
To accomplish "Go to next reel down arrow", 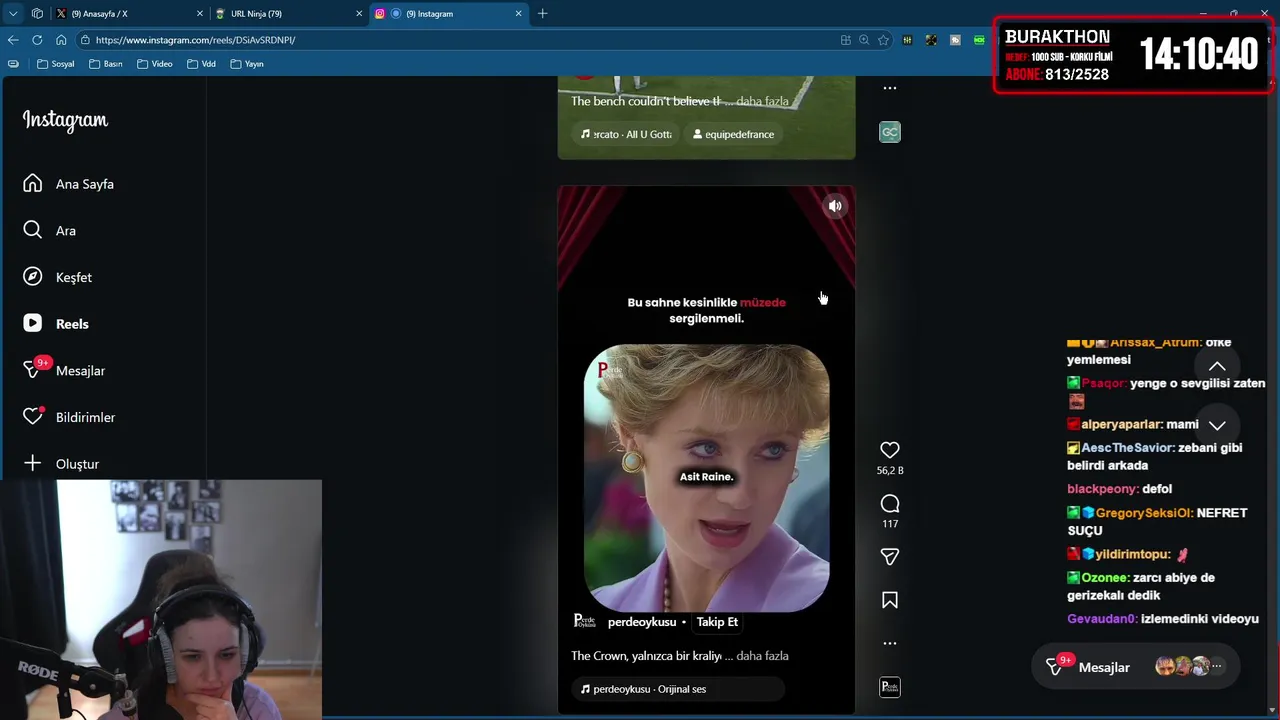I will pos(1217,425).
